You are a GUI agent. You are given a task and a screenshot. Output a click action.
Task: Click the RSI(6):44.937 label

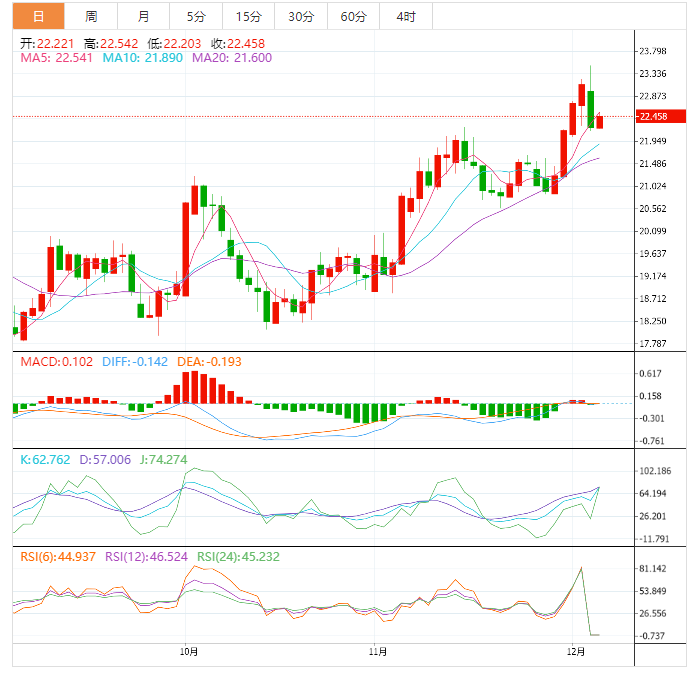(x=58, y=557)
